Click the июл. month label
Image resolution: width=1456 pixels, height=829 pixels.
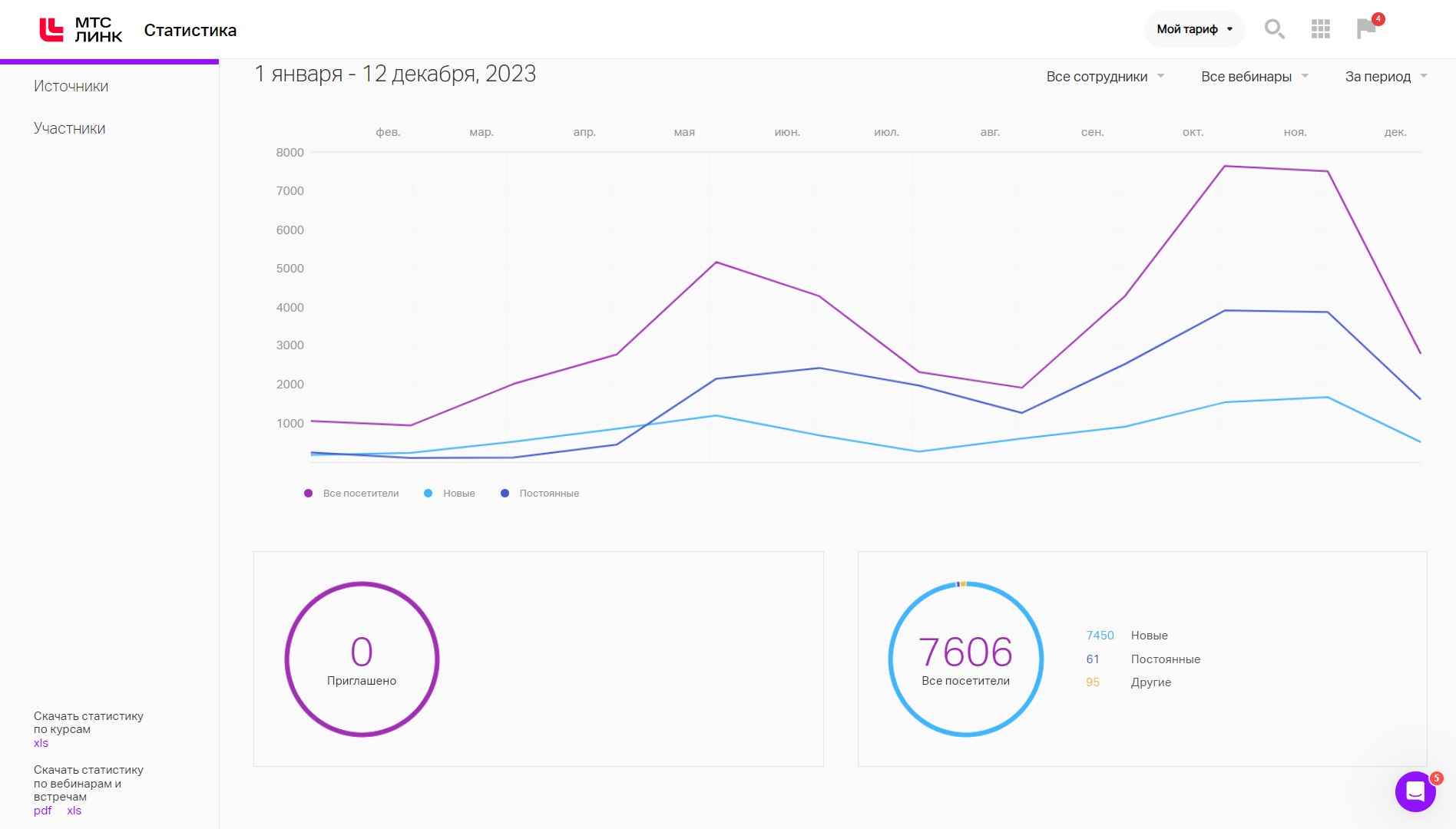[886, 132]
